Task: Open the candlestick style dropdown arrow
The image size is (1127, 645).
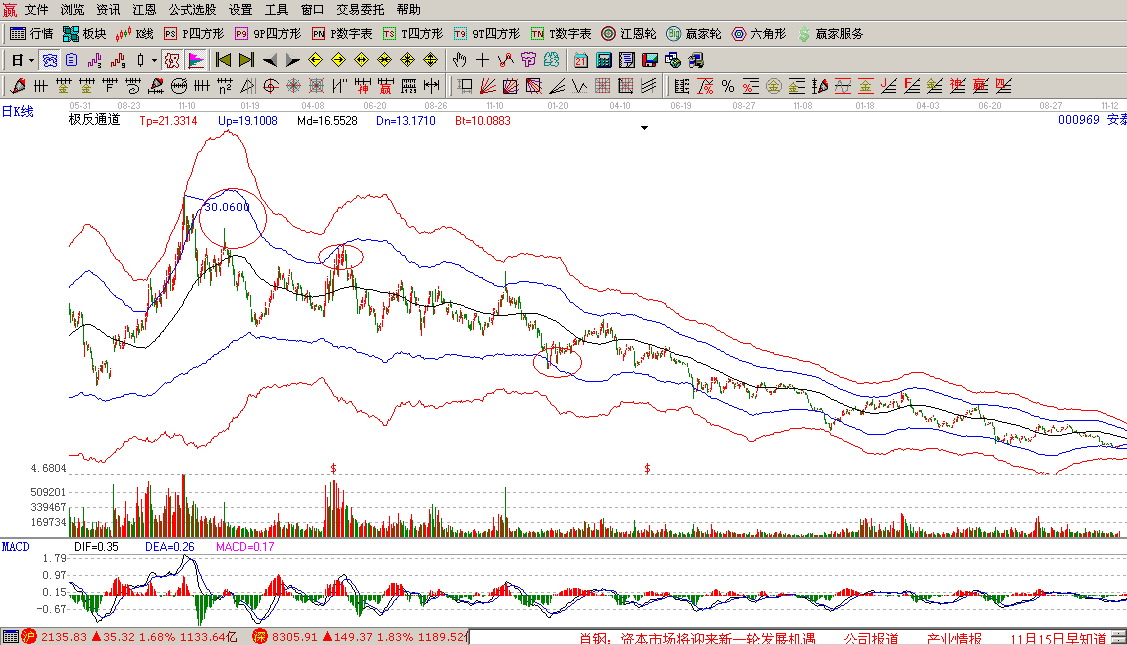Action: pyautogui.click(x=154, y=60)
